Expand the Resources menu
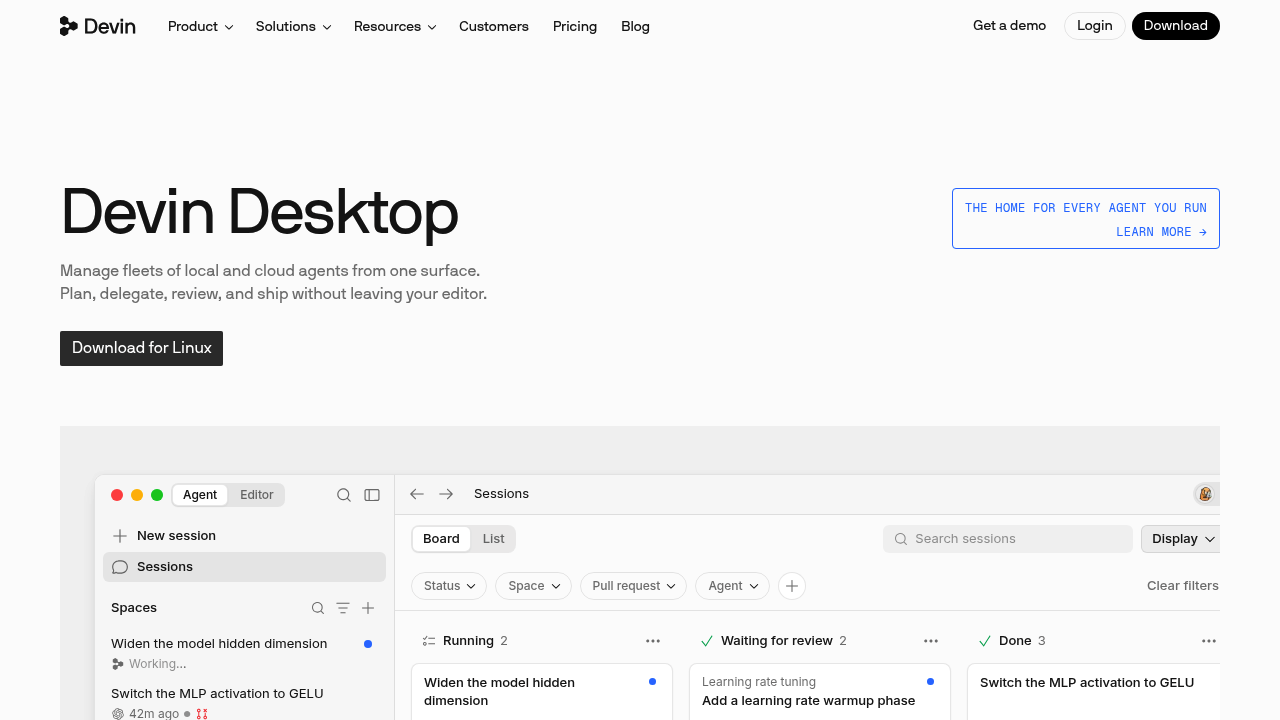Viewport: 1280px width, 720px height. pos(395,26)
